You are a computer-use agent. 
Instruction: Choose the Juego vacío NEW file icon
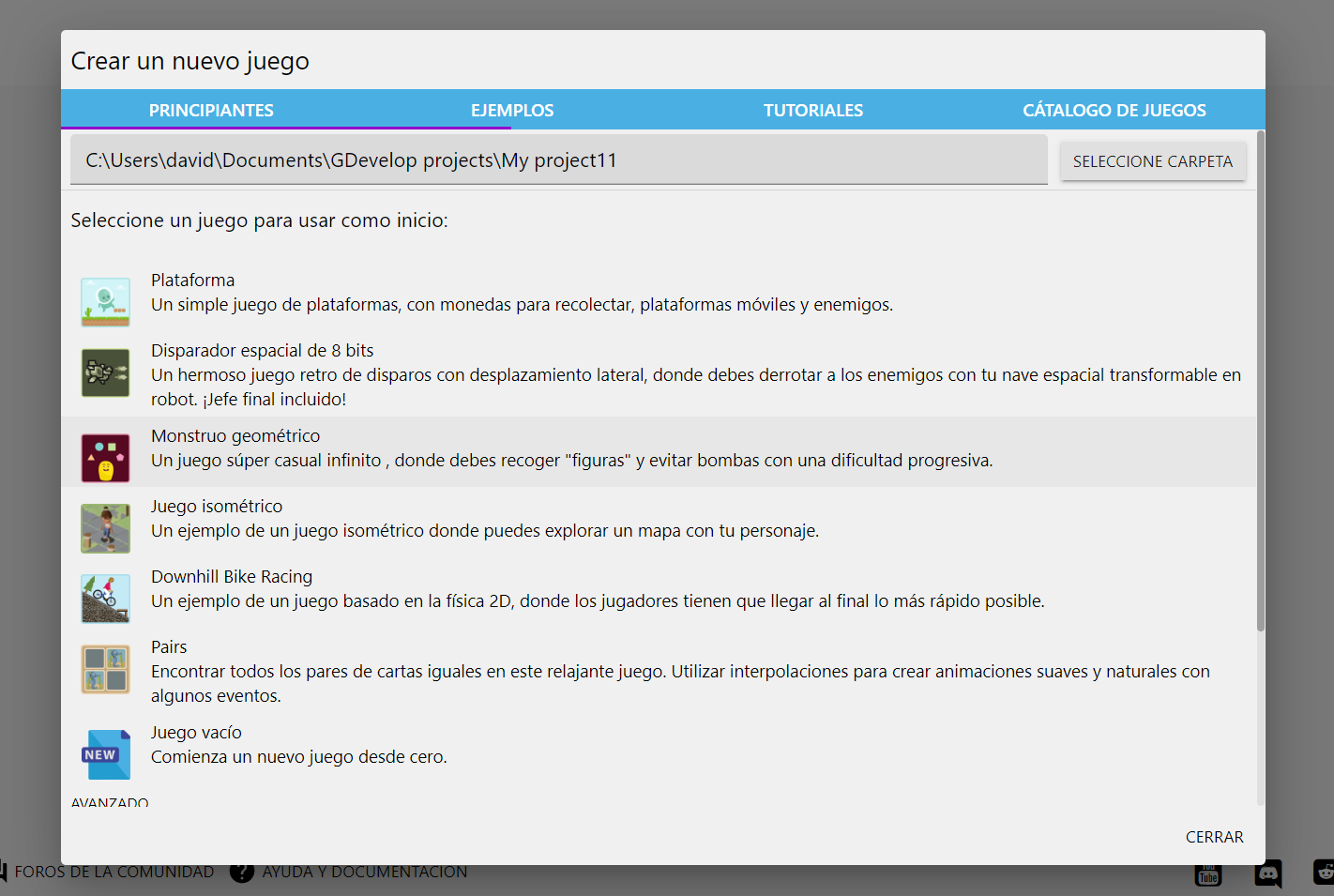pos(105,754)
